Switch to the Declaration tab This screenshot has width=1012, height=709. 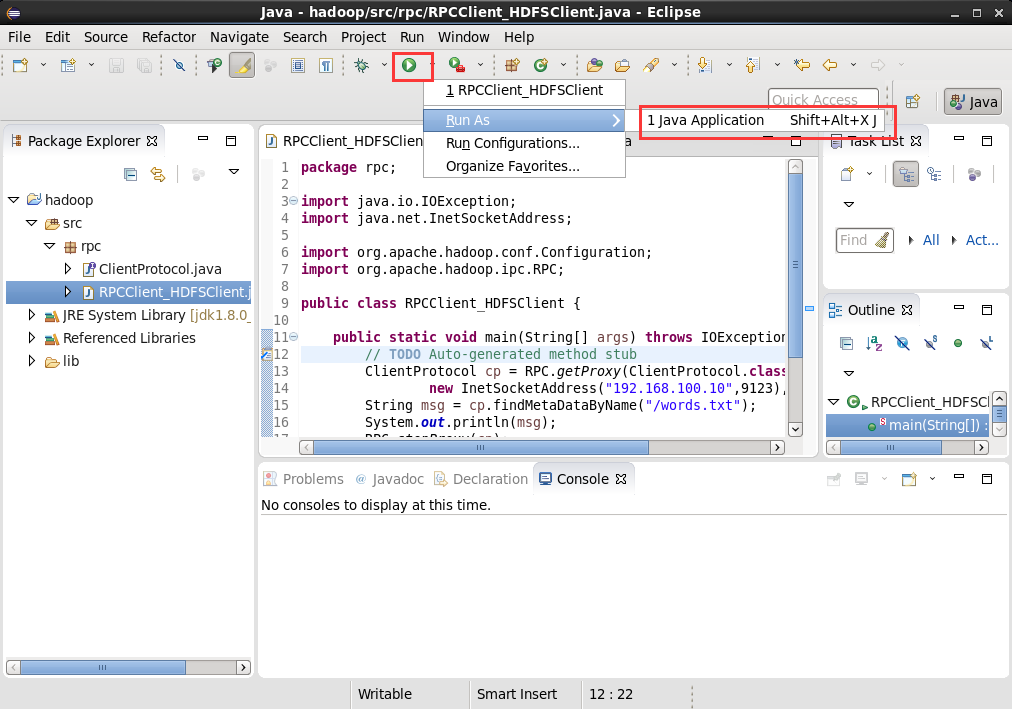click(x=481, y=479)
